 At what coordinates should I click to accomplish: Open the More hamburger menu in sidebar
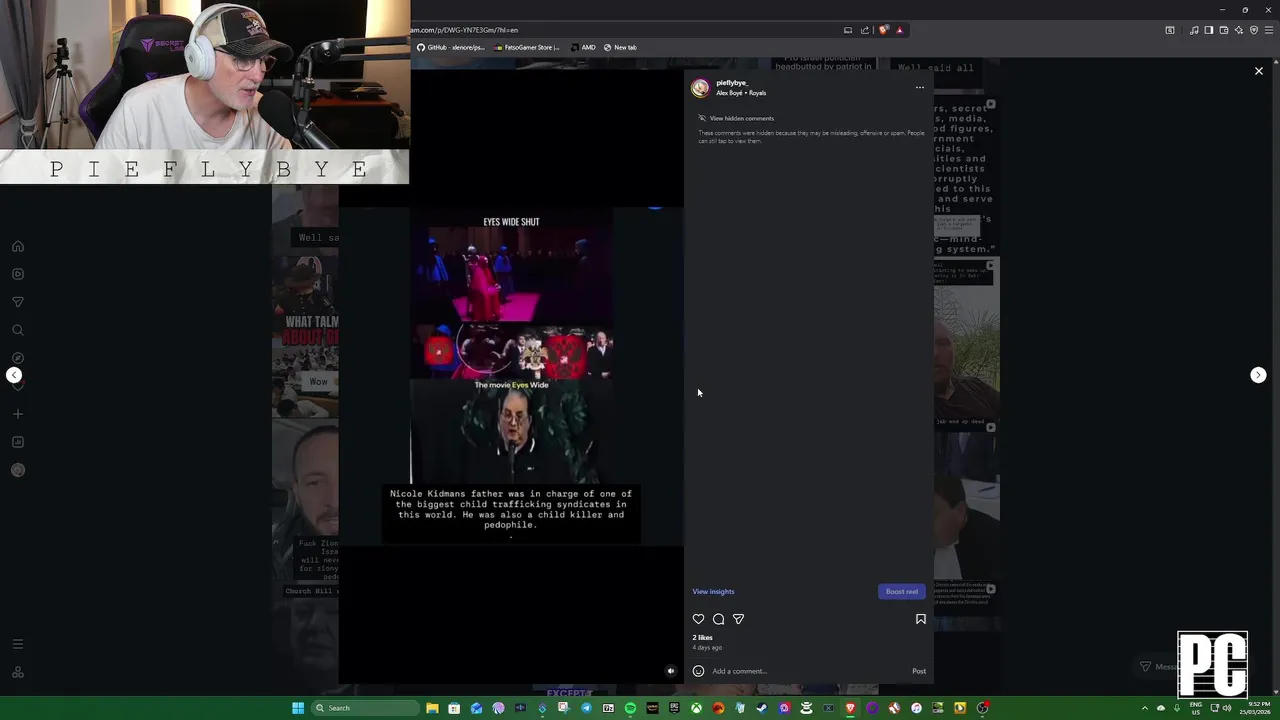[x=18, y=644]
